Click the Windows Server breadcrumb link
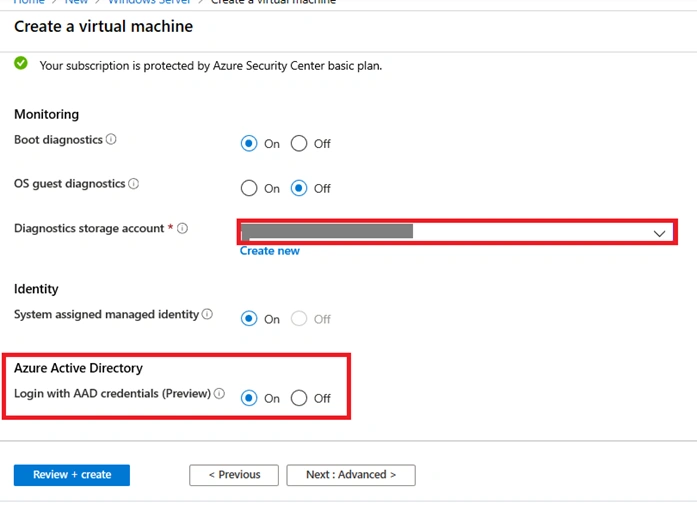 [149, 2]
